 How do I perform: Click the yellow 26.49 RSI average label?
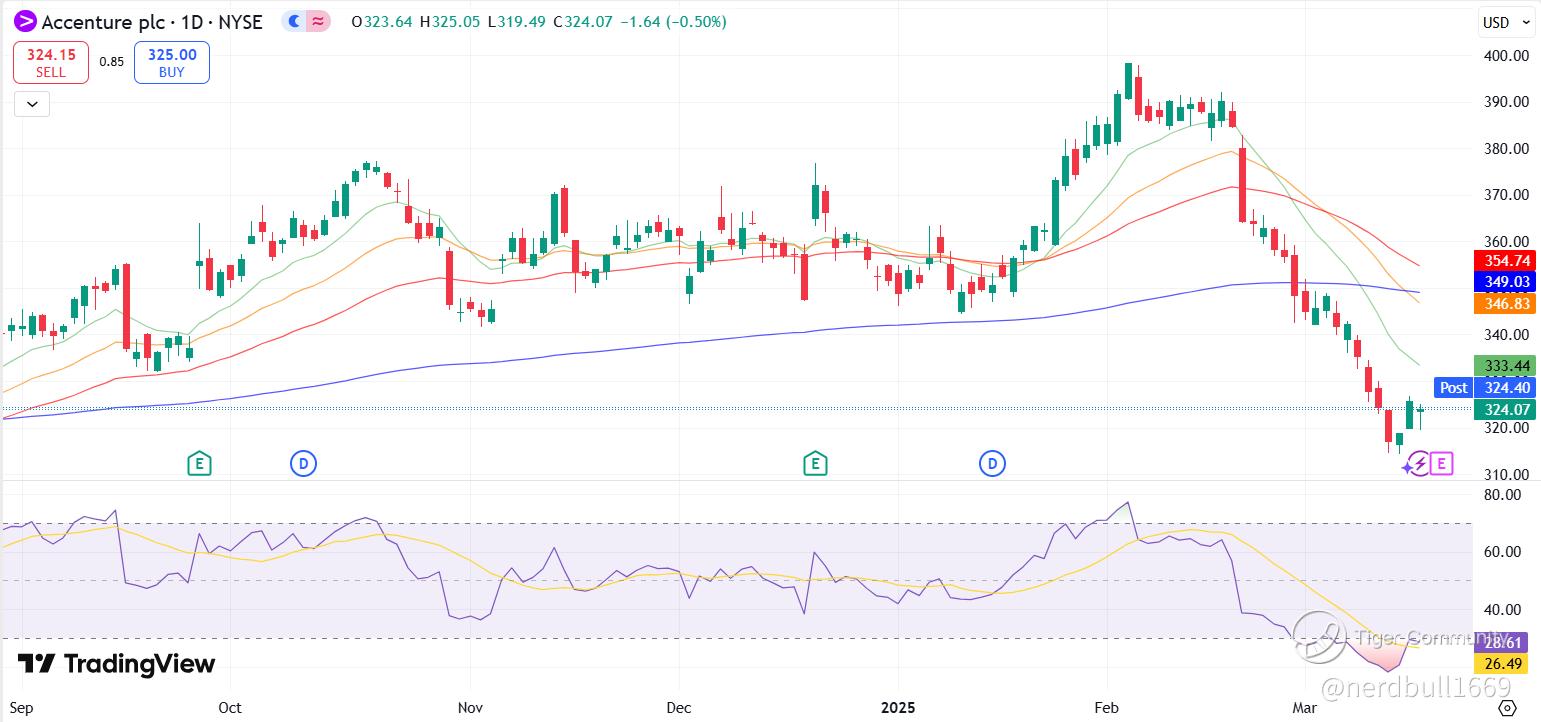[1501, 664]
